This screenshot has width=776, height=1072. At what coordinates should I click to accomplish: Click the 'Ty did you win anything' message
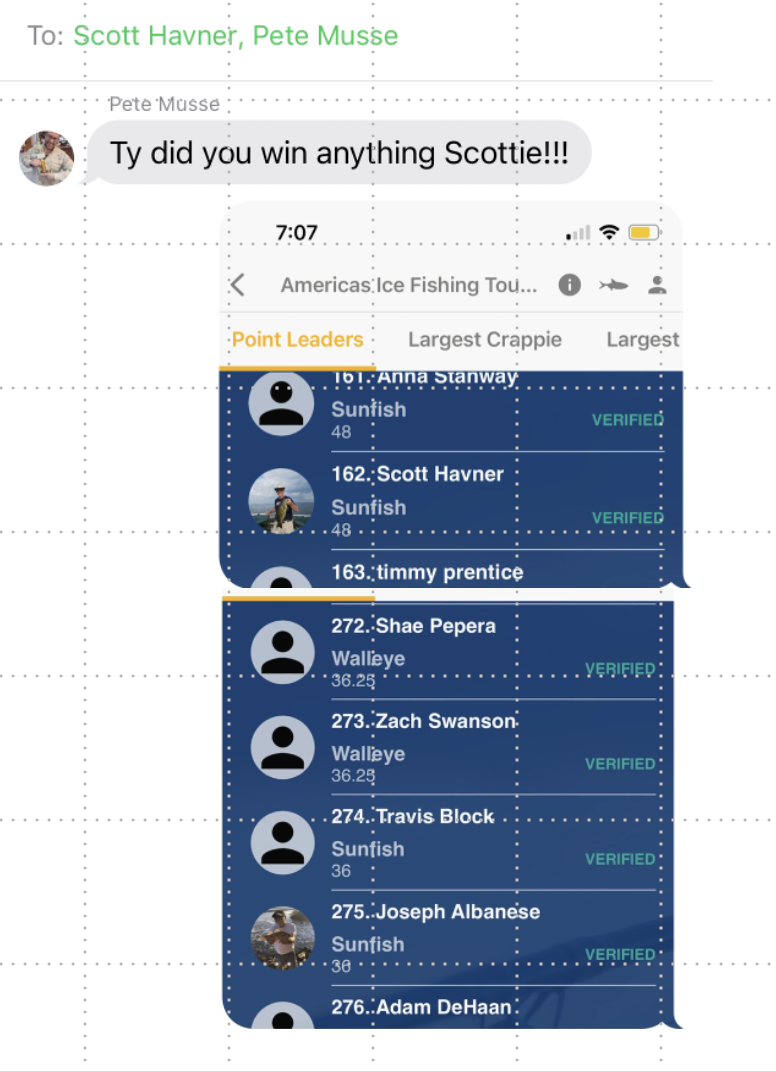coord(339,152)
